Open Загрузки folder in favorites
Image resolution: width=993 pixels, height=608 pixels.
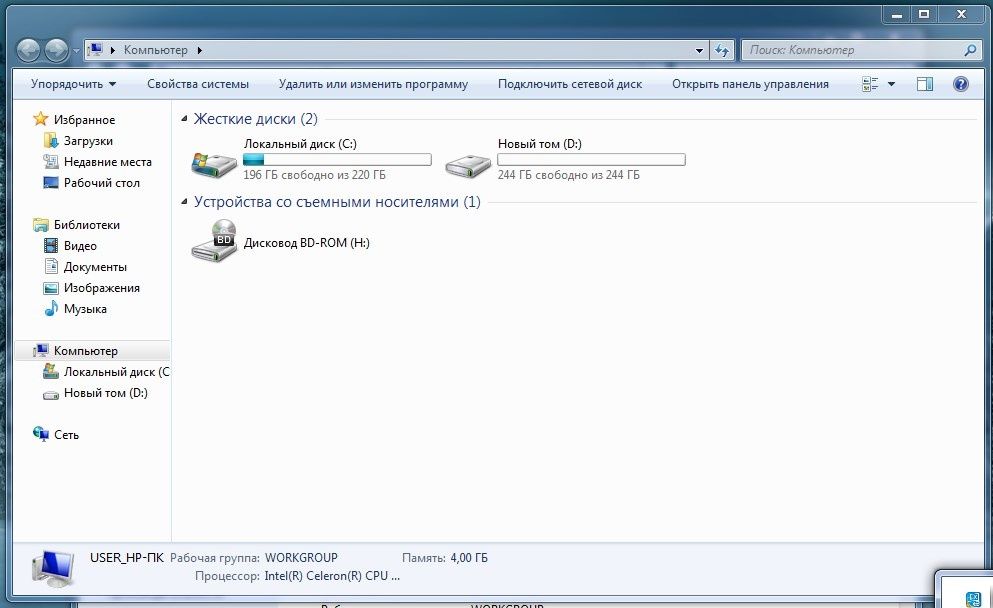(x=88, y=141)
